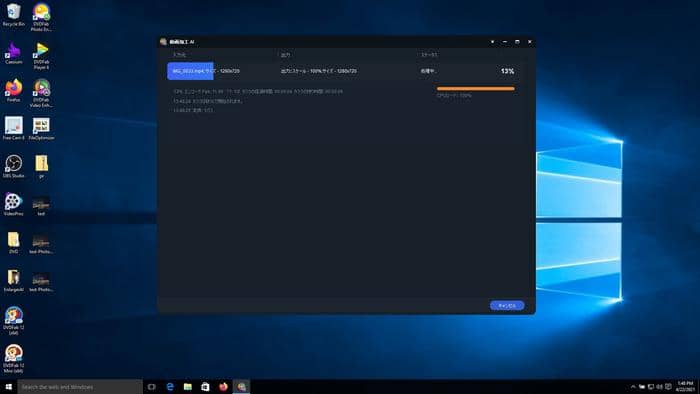Close the video enhancer window
Screen dimensions: 700x394
coord(529,42)
